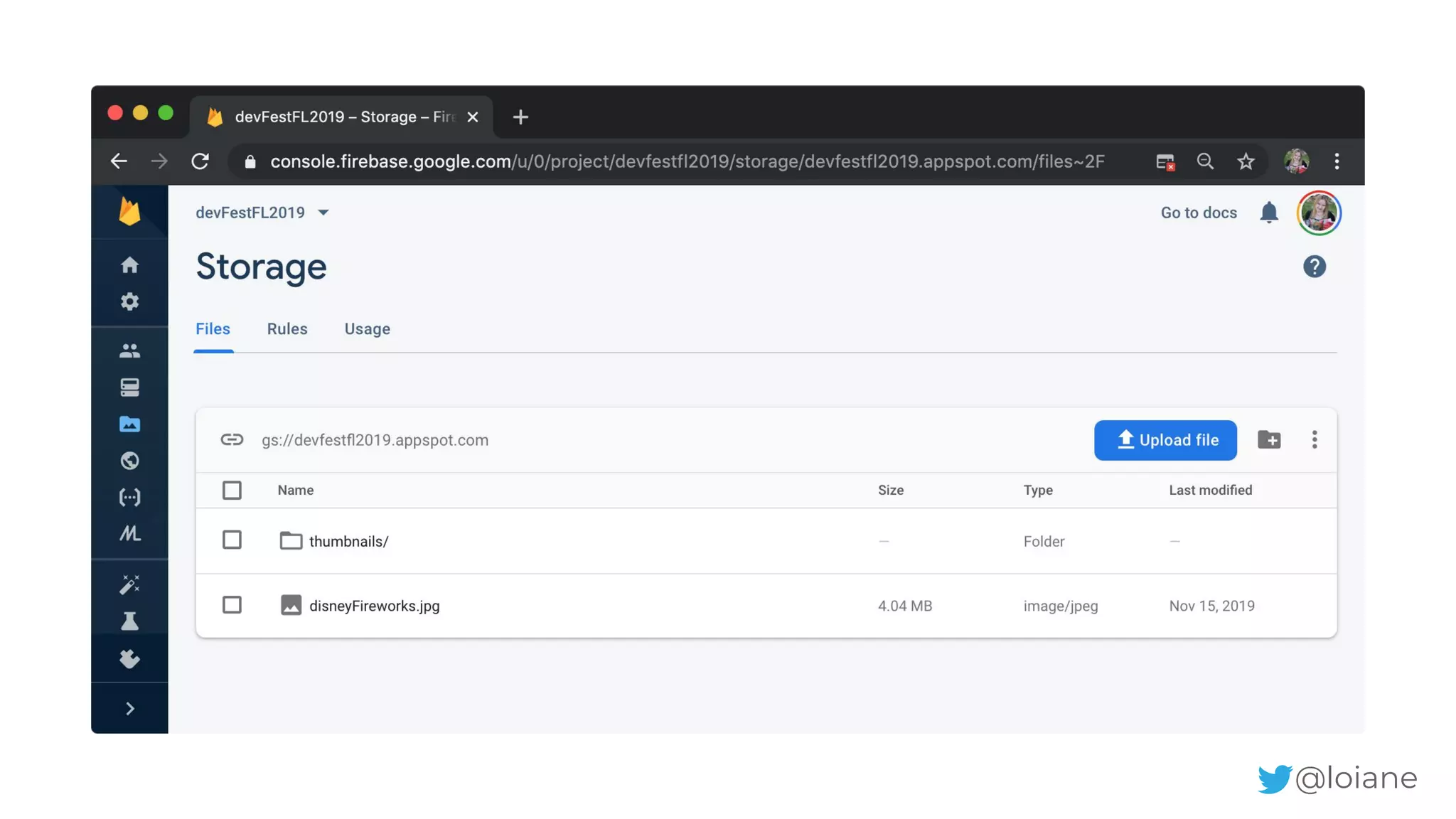This screenshot has height=819, width=1456.
Task: Switch to the Rules tab
Action: (x=287, y=329)
